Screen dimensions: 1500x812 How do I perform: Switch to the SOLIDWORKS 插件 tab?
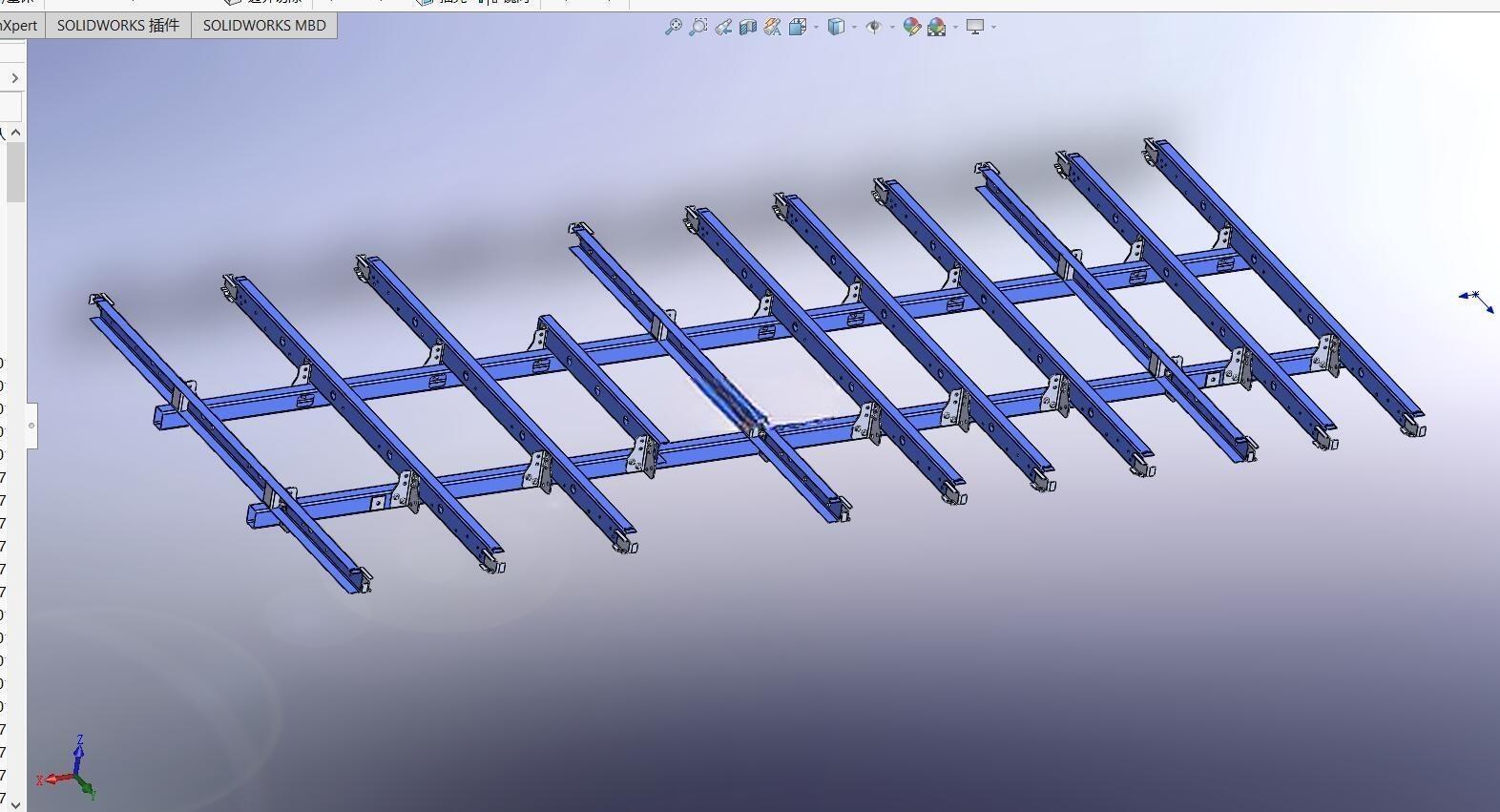tap(118, 26)
